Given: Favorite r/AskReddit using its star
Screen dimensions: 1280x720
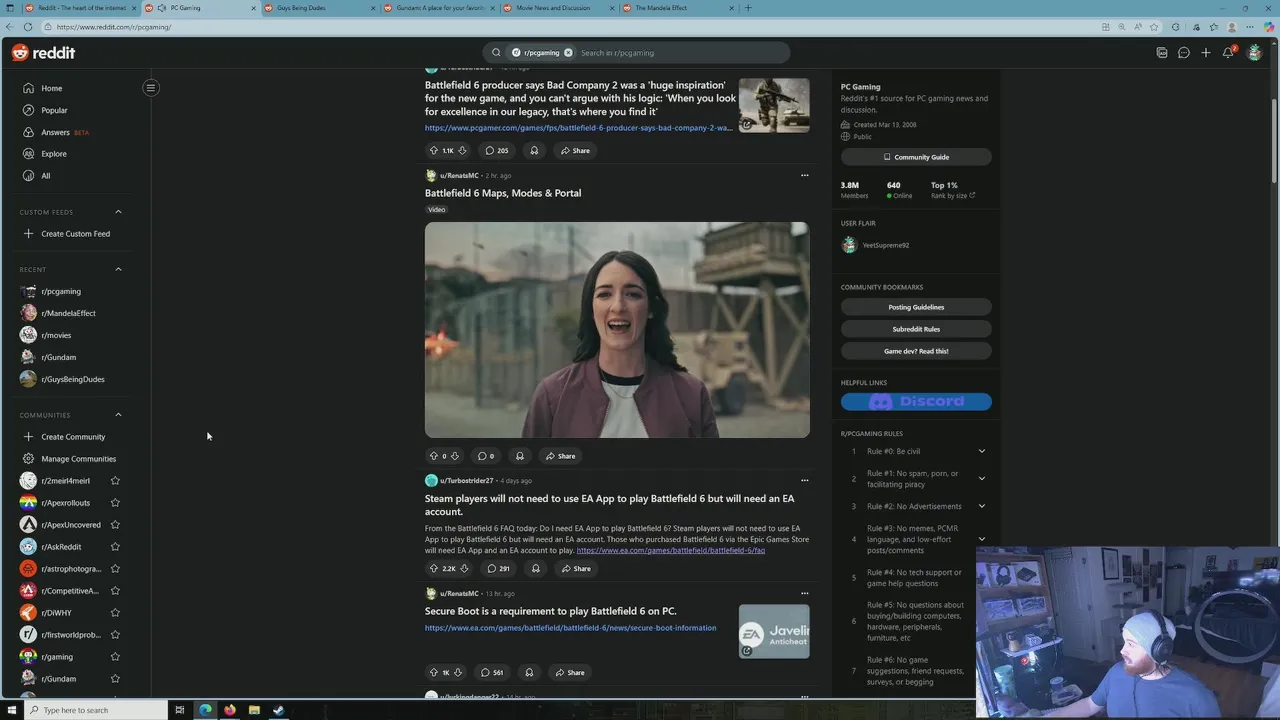Looking at the screenshot, I should coord(115,547).
